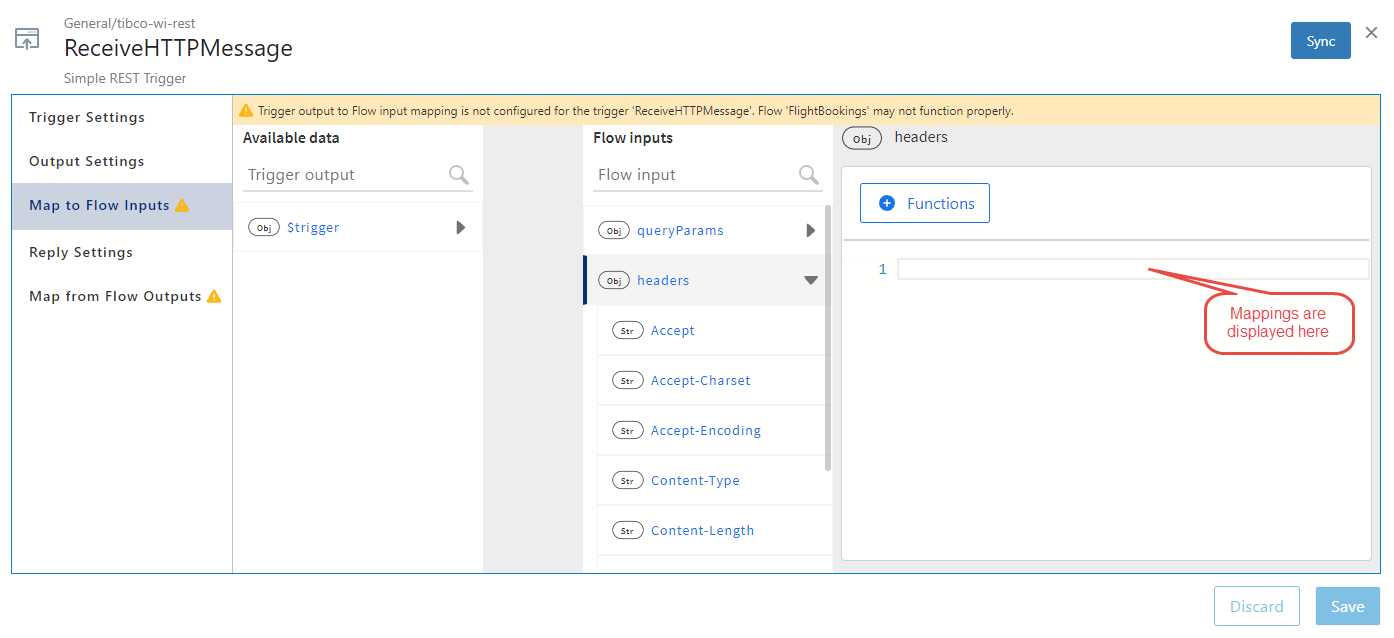Screen dimensions: 1394x638
Task: Click the Obj type badge beside $trigger
Action: 264,228
